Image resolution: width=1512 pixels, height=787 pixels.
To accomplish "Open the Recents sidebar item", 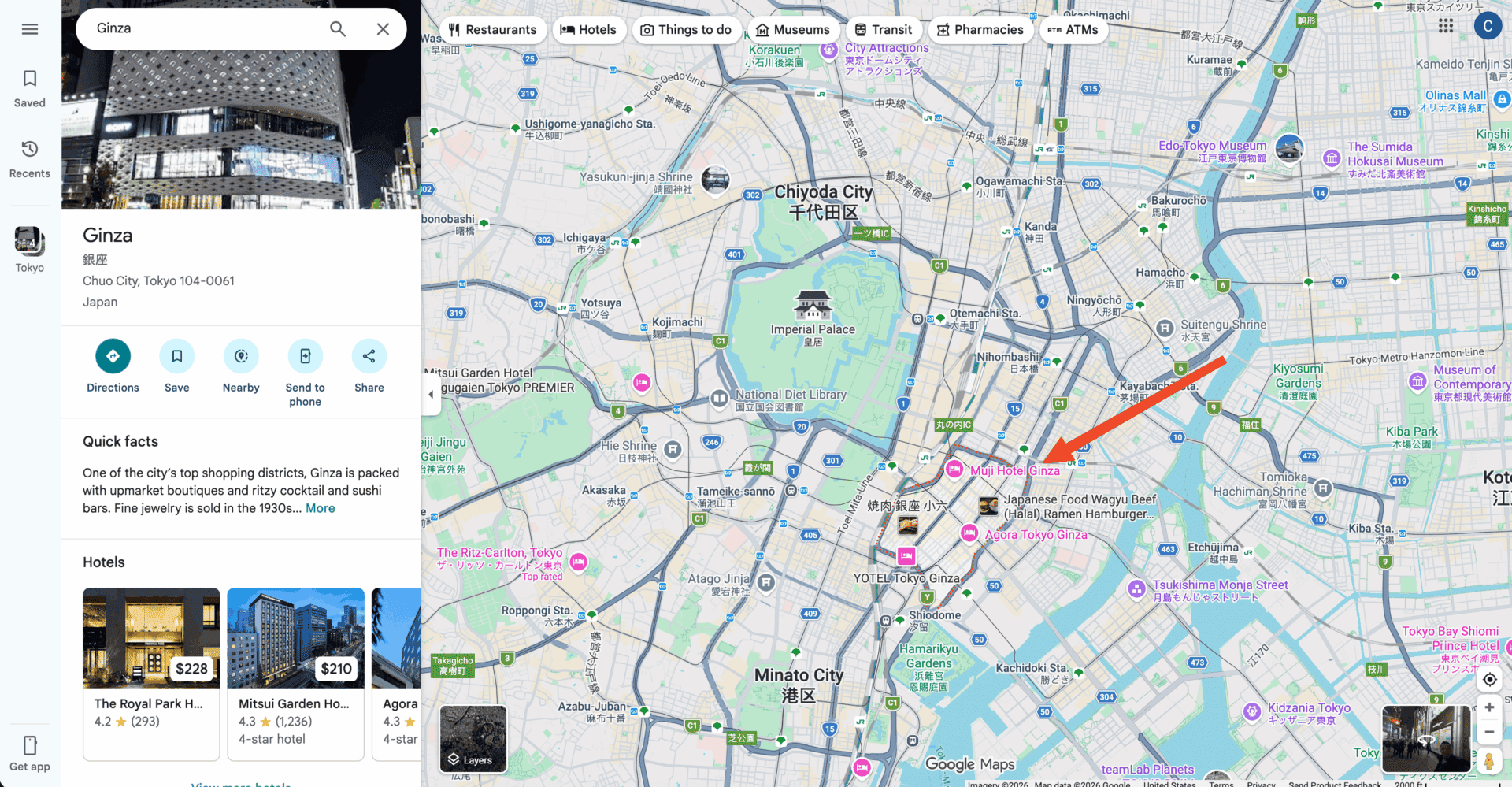I will pyautogui.click(x=30, y=158).
